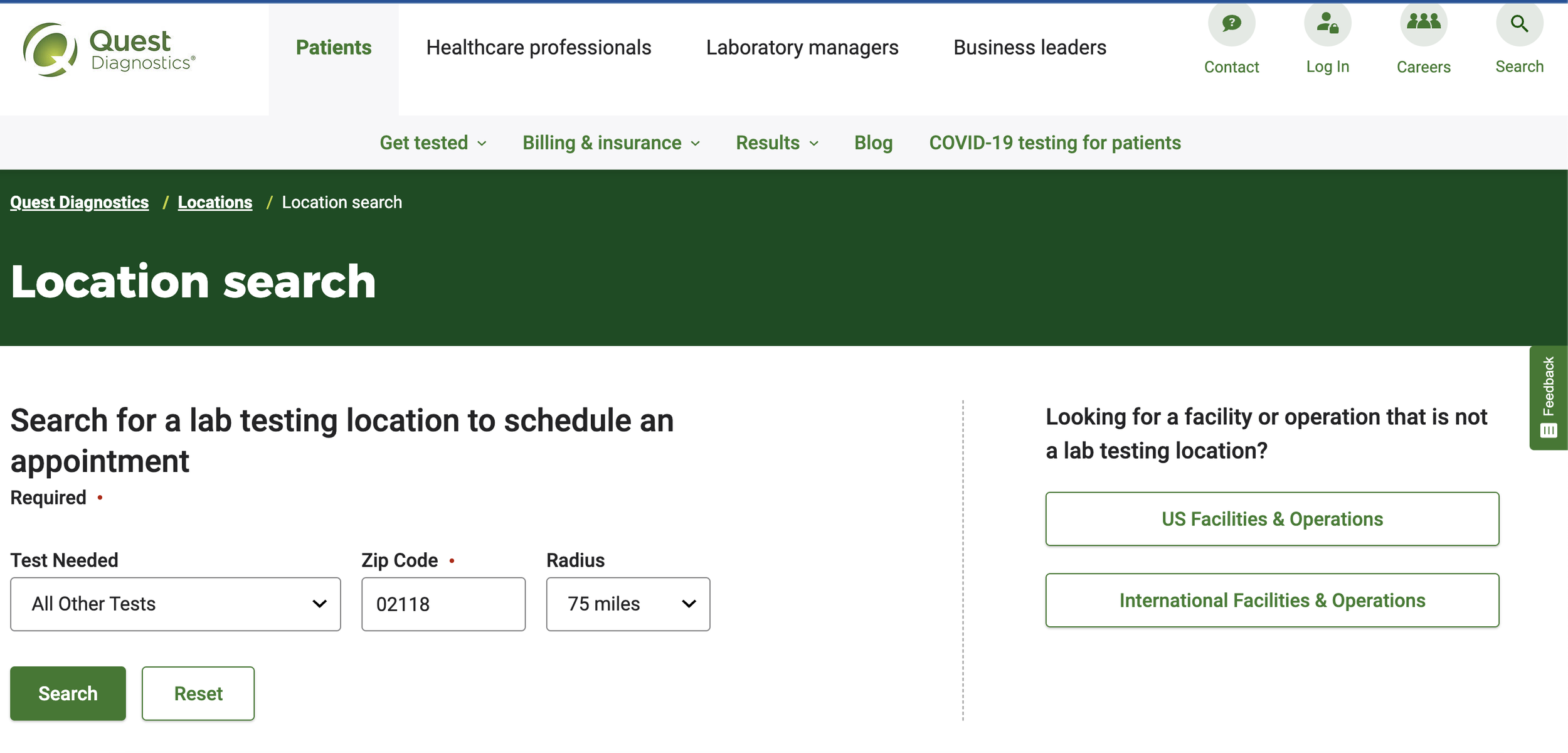Expand the Results menu
The width and height of the screenshot is (1568, 753).
[776, 143]
